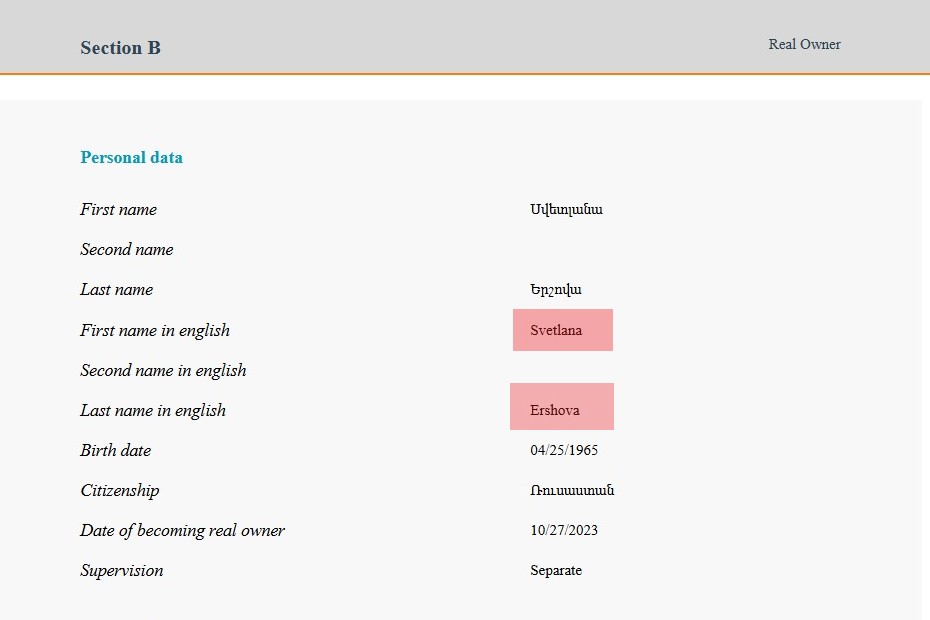The width and height of the screenshot is (930, 620).
Task: Click the Last name in english label
Action: tap(153, 411)
